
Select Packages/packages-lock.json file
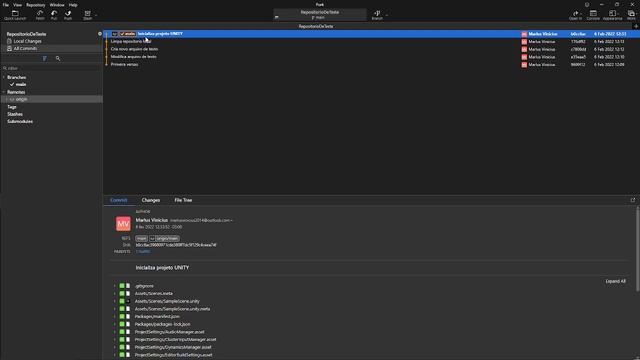click(x=162, y=324)
